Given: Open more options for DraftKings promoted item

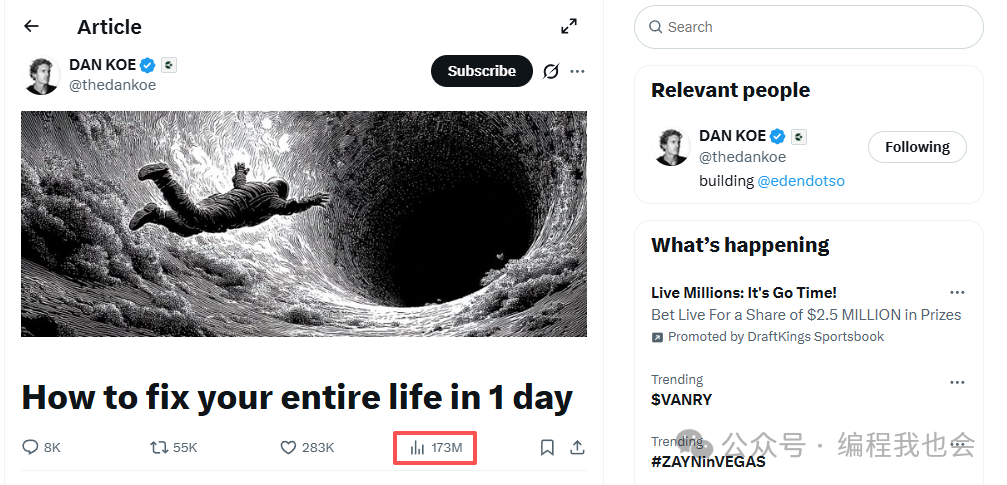Looking at the screenshot, I should click(957, 293).
